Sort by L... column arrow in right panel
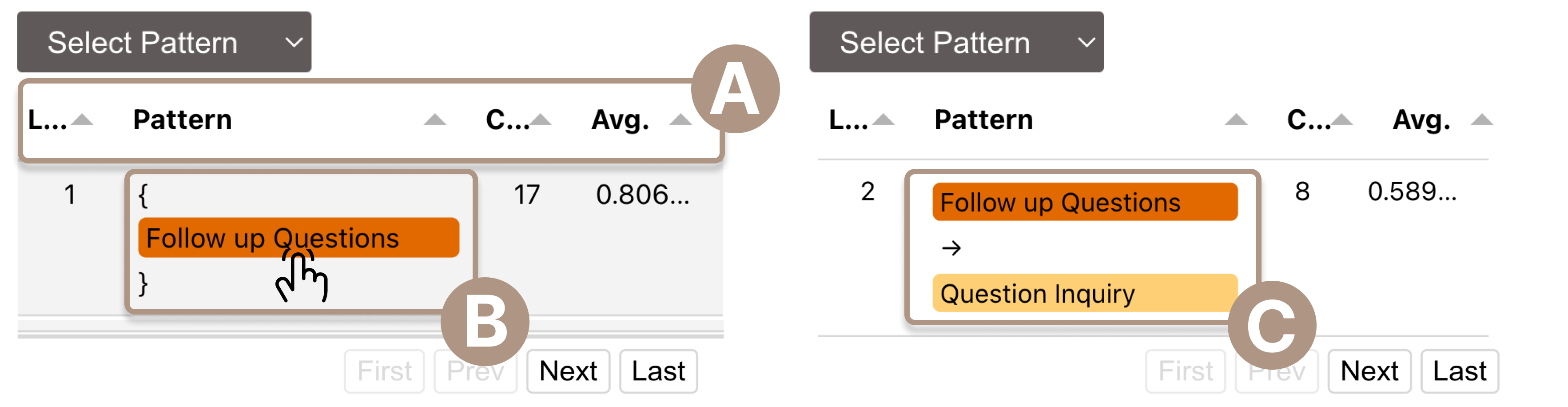1568x407 pixels. tap(883, 120)
